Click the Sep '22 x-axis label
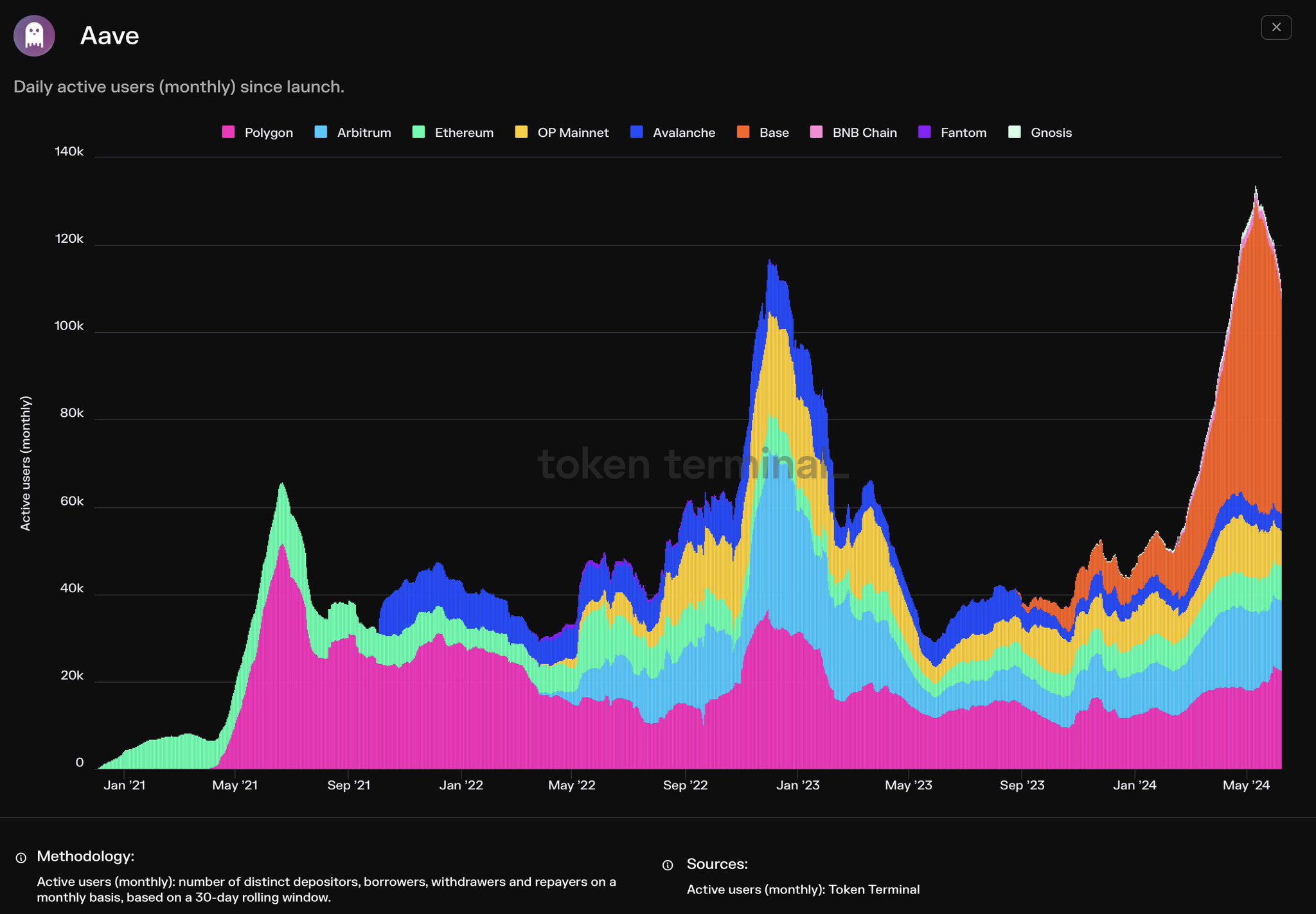This screenshot has height=914, width=1316. (x=686, y=785)
